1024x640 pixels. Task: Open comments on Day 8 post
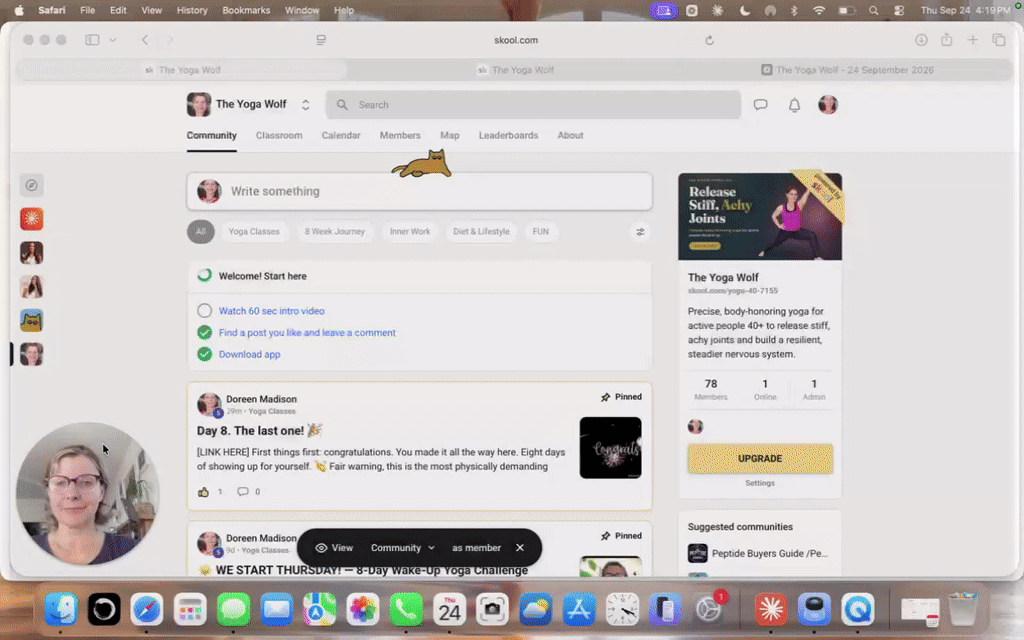[x=243, y=492]
